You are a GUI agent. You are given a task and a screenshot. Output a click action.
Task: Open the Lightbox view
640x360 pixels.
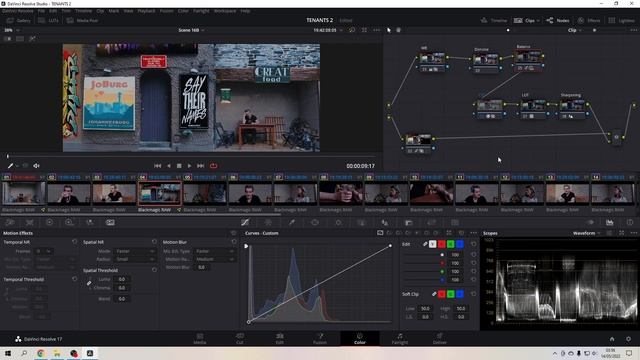tap(621, 20)
